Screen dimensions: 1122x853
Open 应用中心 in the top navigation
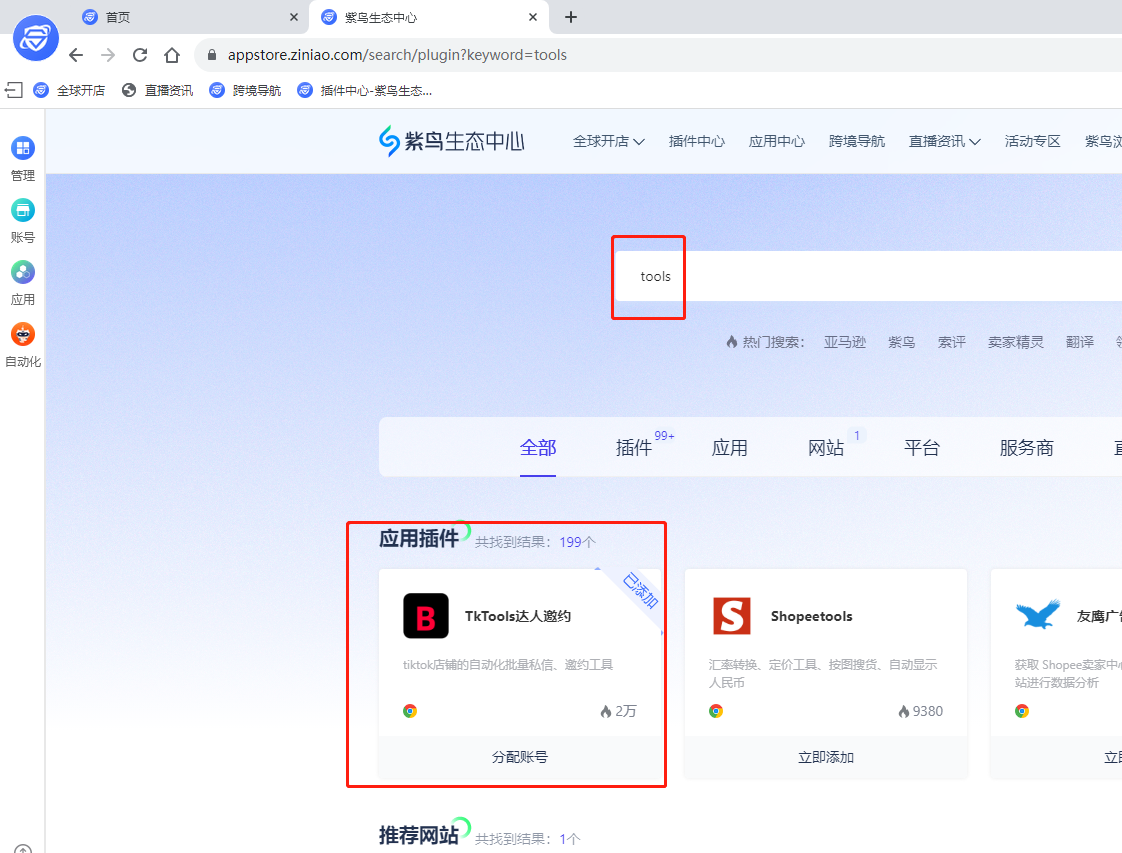(776, 141)
